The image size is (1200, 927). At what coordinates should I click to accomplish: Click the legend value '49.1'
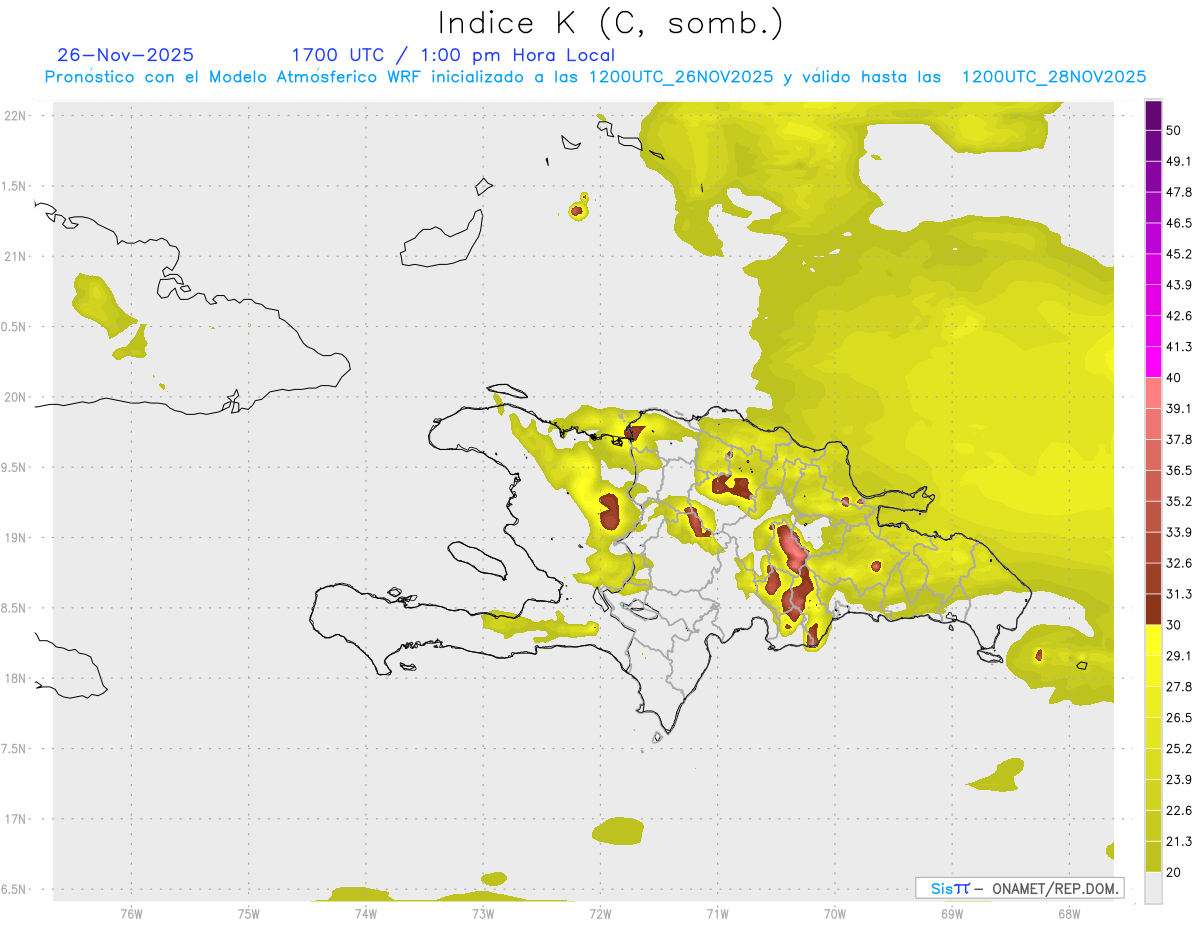(1179, 161)
